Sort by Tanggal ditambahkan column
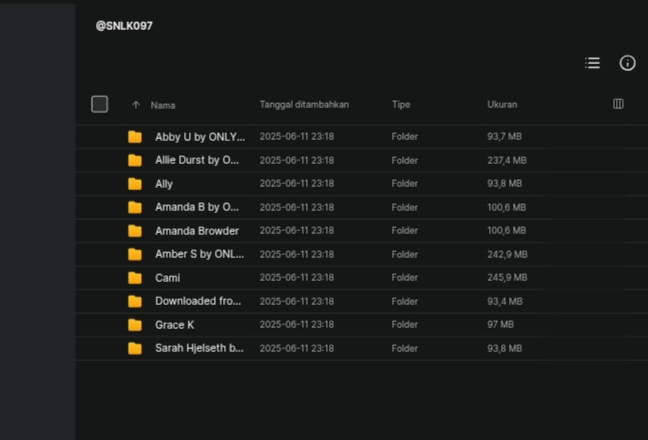Screen dimensions: 648x440 pos(304,105)
